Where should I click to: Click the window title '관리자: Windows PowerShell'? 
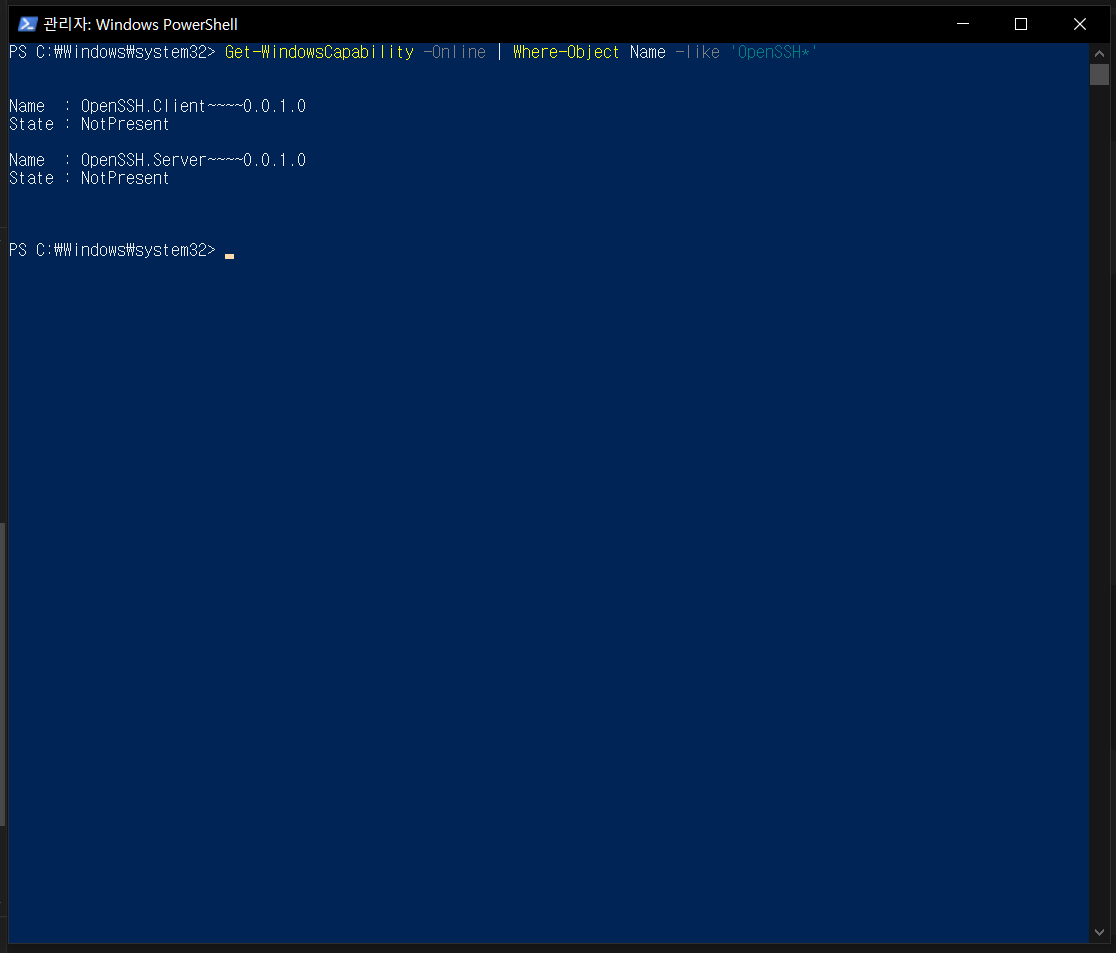[x=140, y=24]
